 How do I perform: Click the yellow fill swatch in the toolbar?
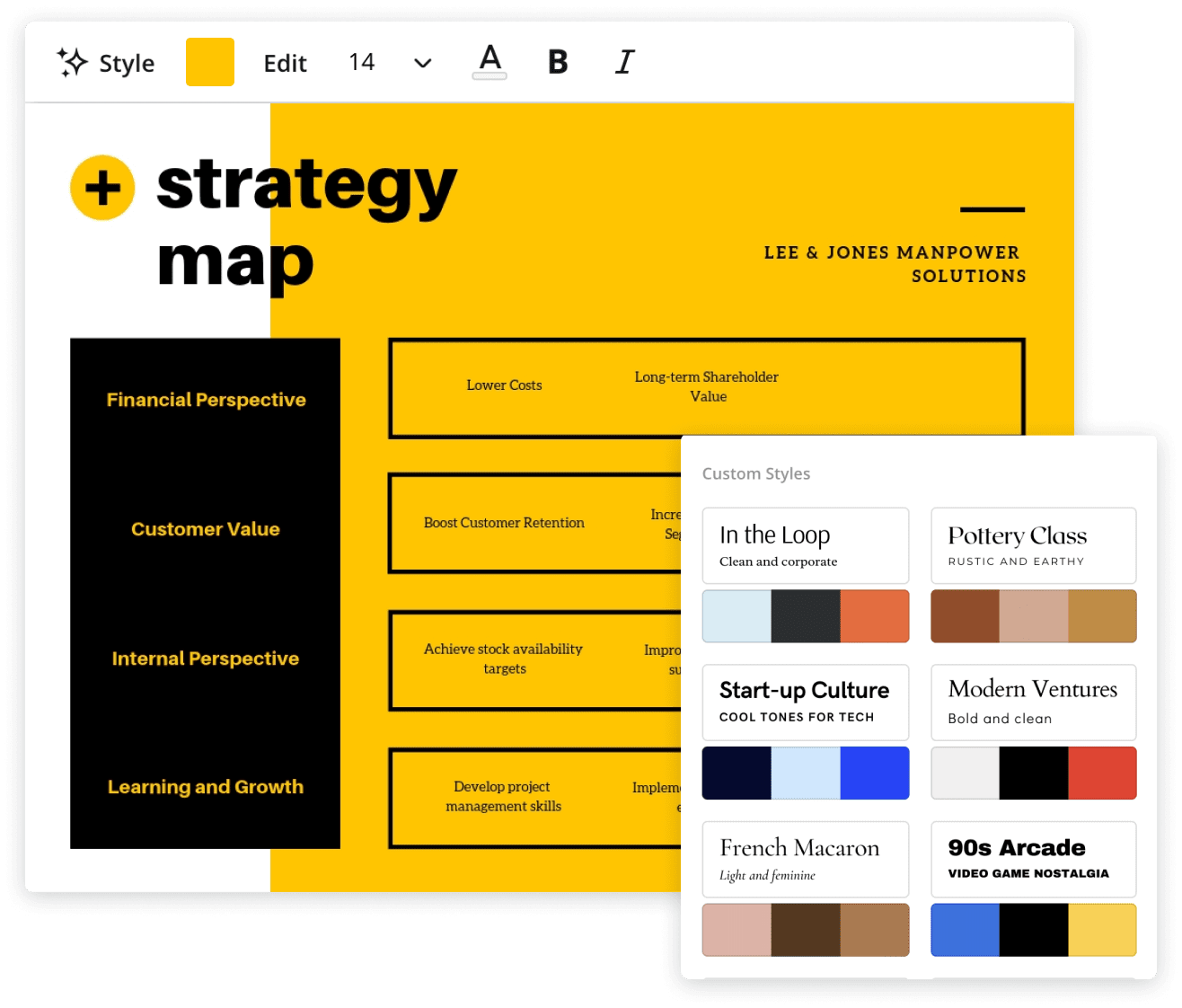click(209, 62)
